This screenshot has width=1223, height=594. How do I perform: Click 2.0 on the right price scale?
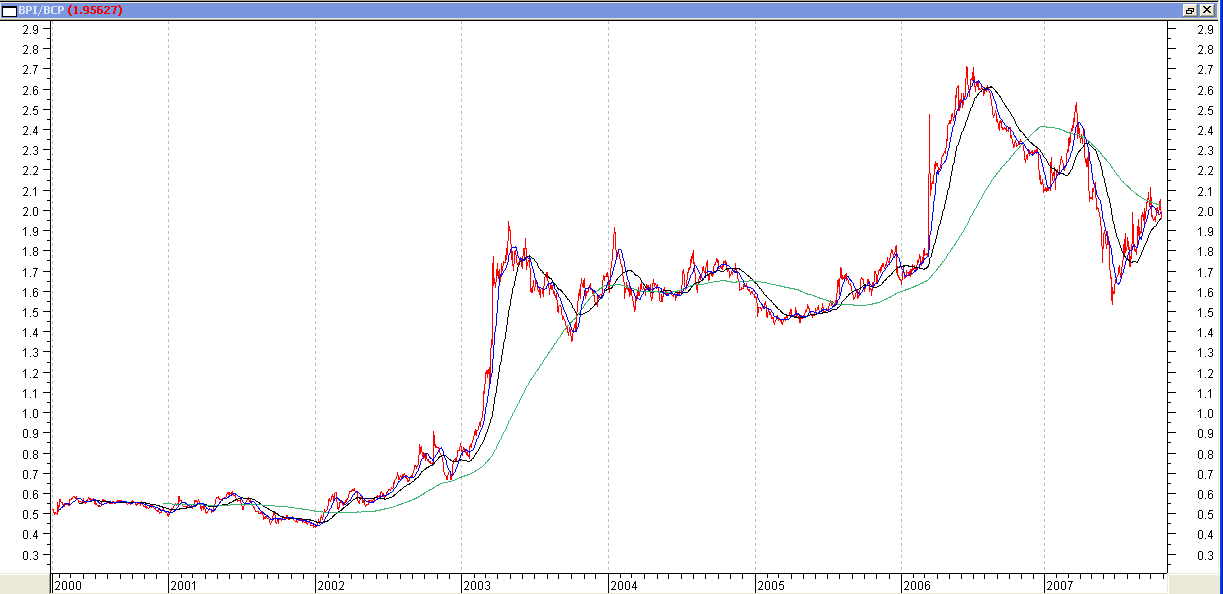(x=1204, y=211)
